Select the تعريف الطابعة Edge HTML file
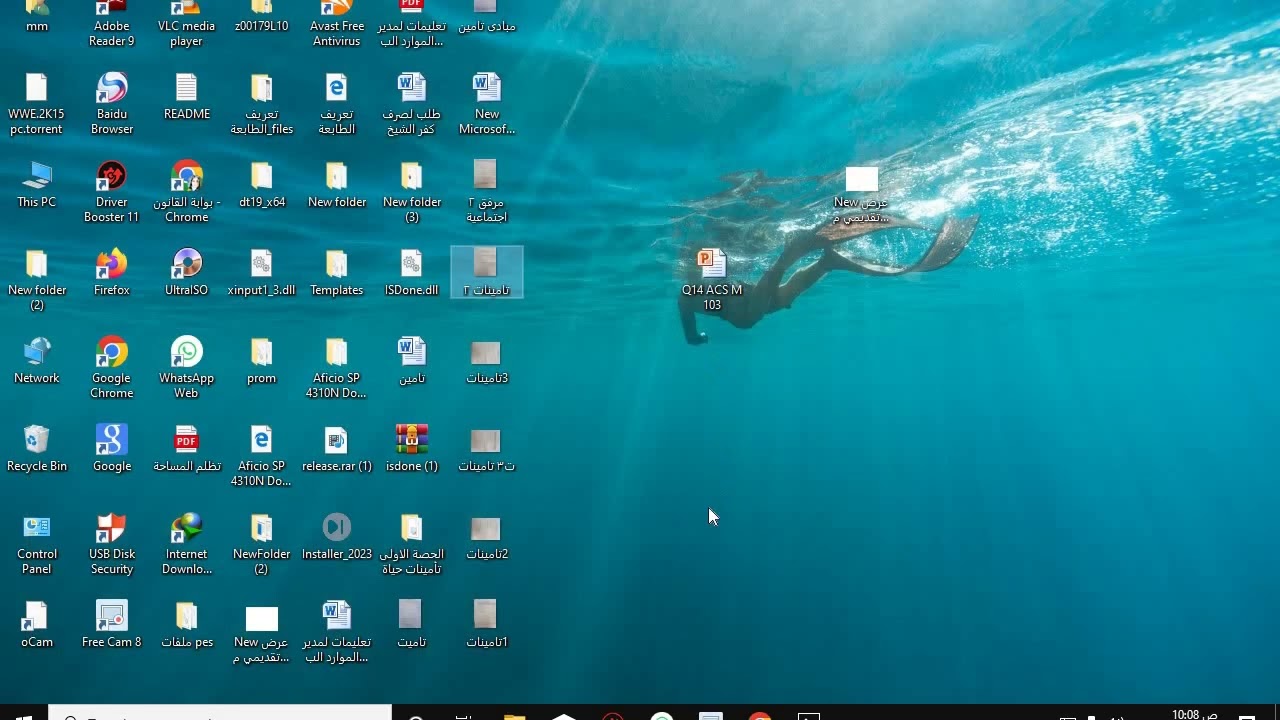Image resolution: width=1280 pixels, height=720 pixels. (336, 104)
